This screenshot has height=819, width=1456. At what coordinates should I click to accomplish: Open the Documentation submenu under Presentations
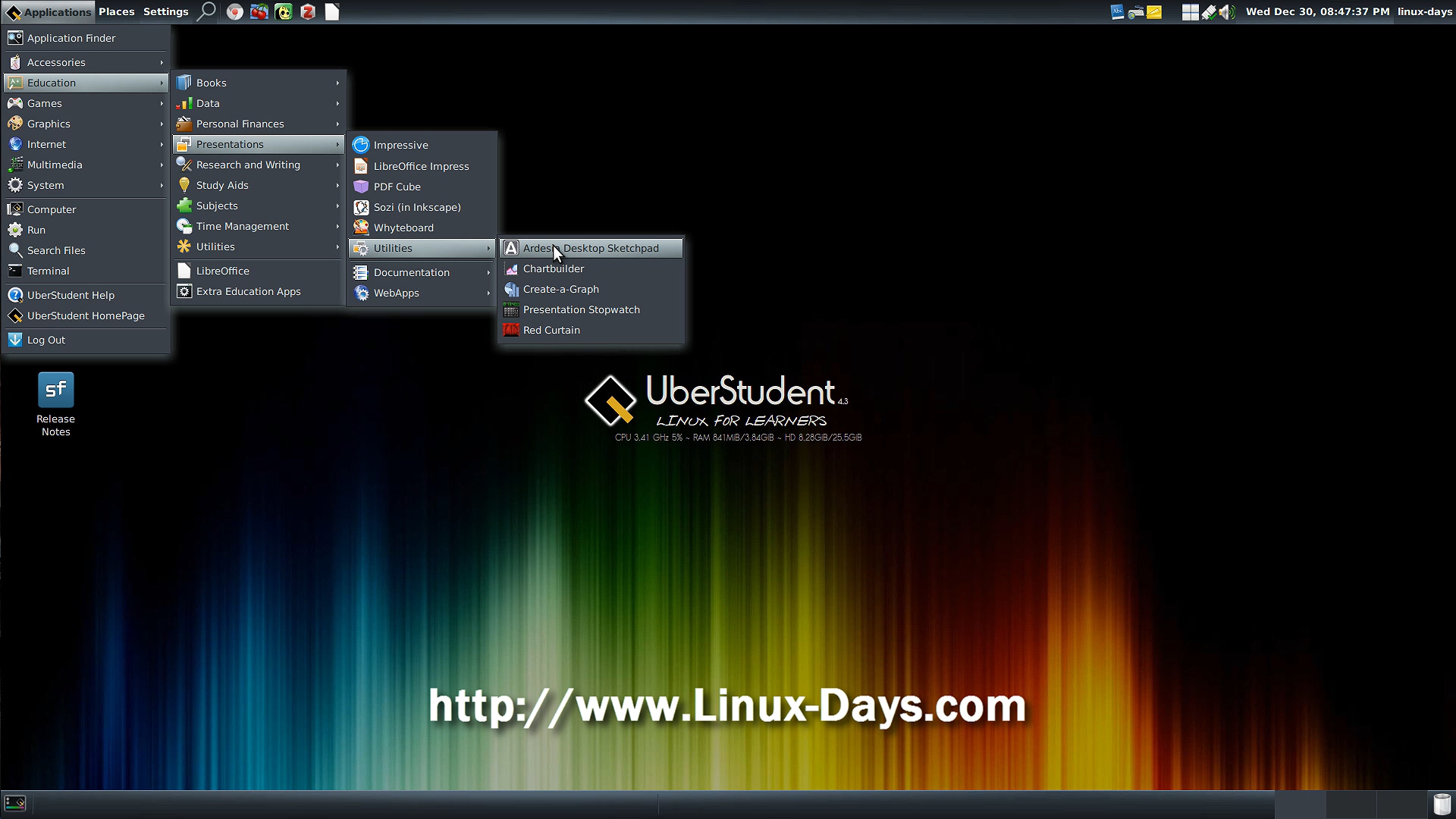coord(422,272)
